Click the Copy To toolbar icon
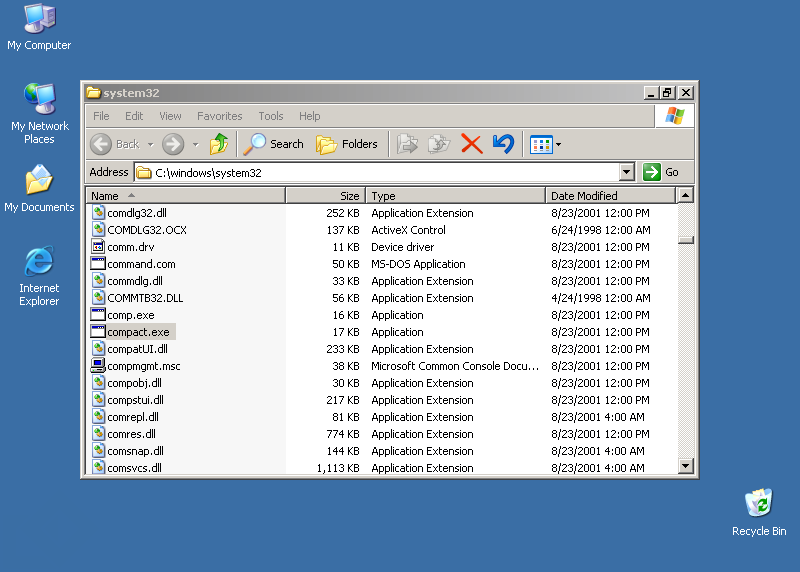Image resolution: width=800 pixels, height=572 pixels. pos(439,144)
